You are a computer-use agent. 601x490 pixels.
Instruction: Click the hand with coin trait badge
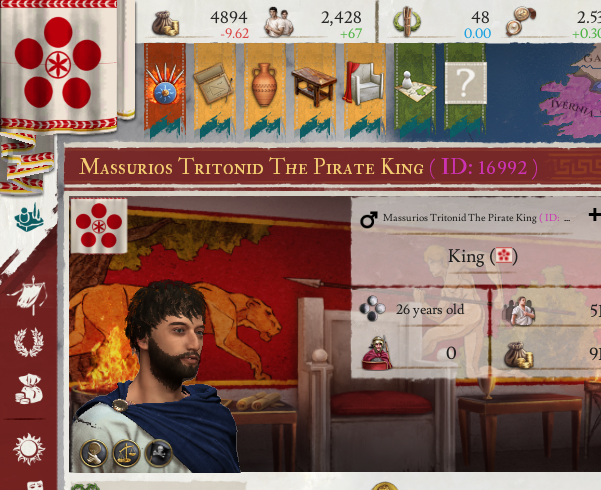tap(94, 453)
